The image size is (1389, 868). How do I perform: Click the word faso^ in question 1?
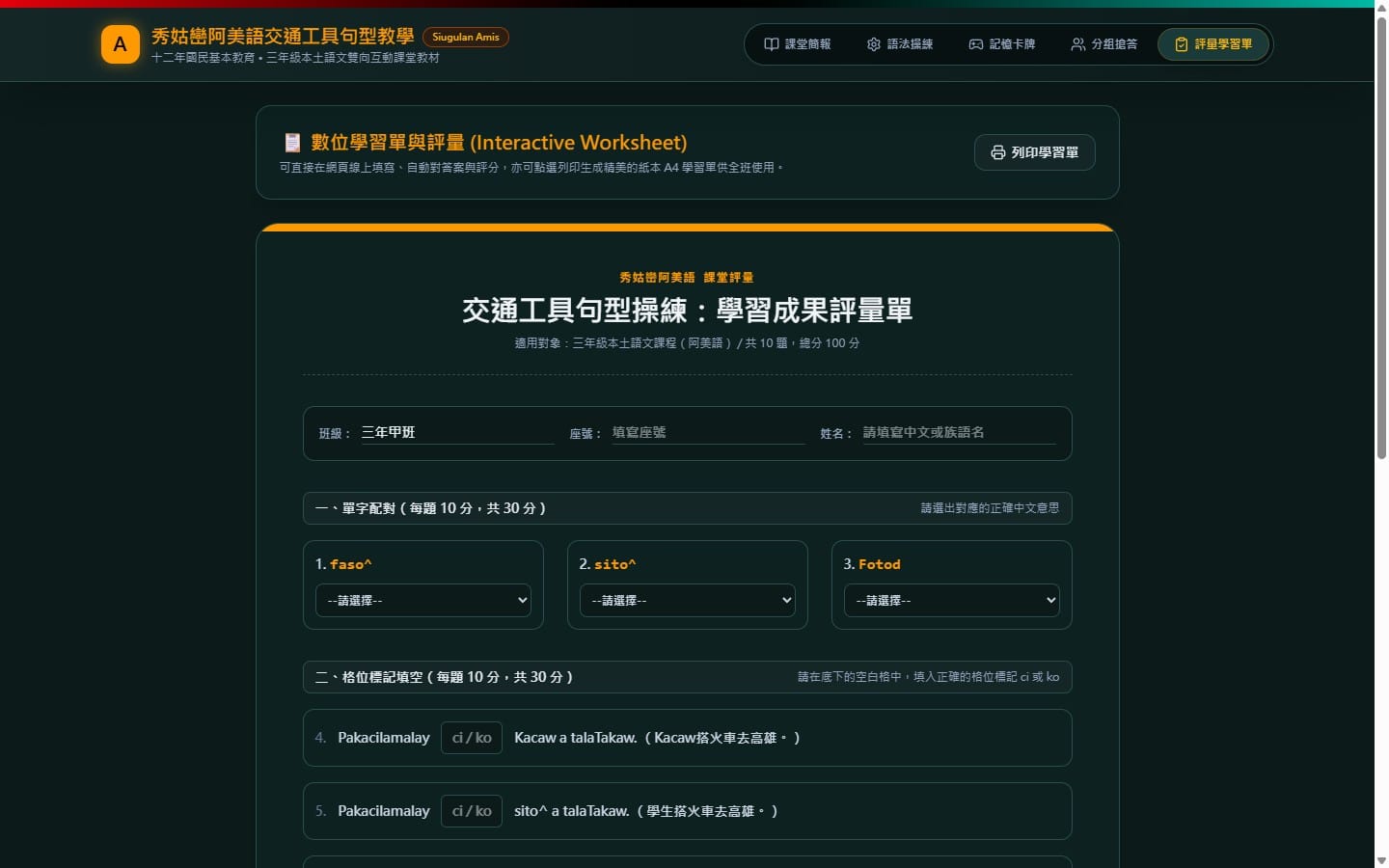pos(351,564)
